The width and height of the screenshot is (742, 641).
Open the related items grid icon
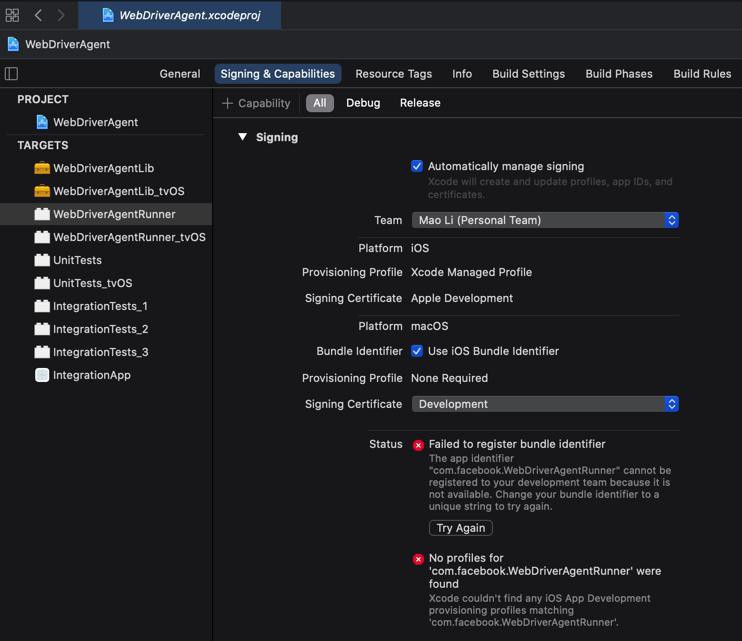pos(12,15)
